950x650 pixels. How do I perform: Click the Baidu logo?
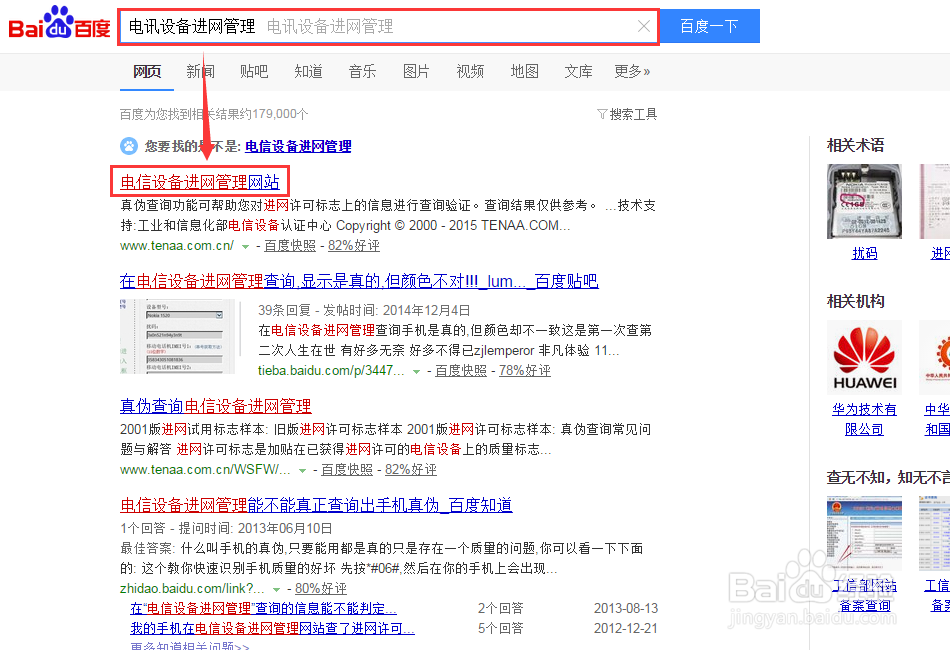[x=59, y=24]
